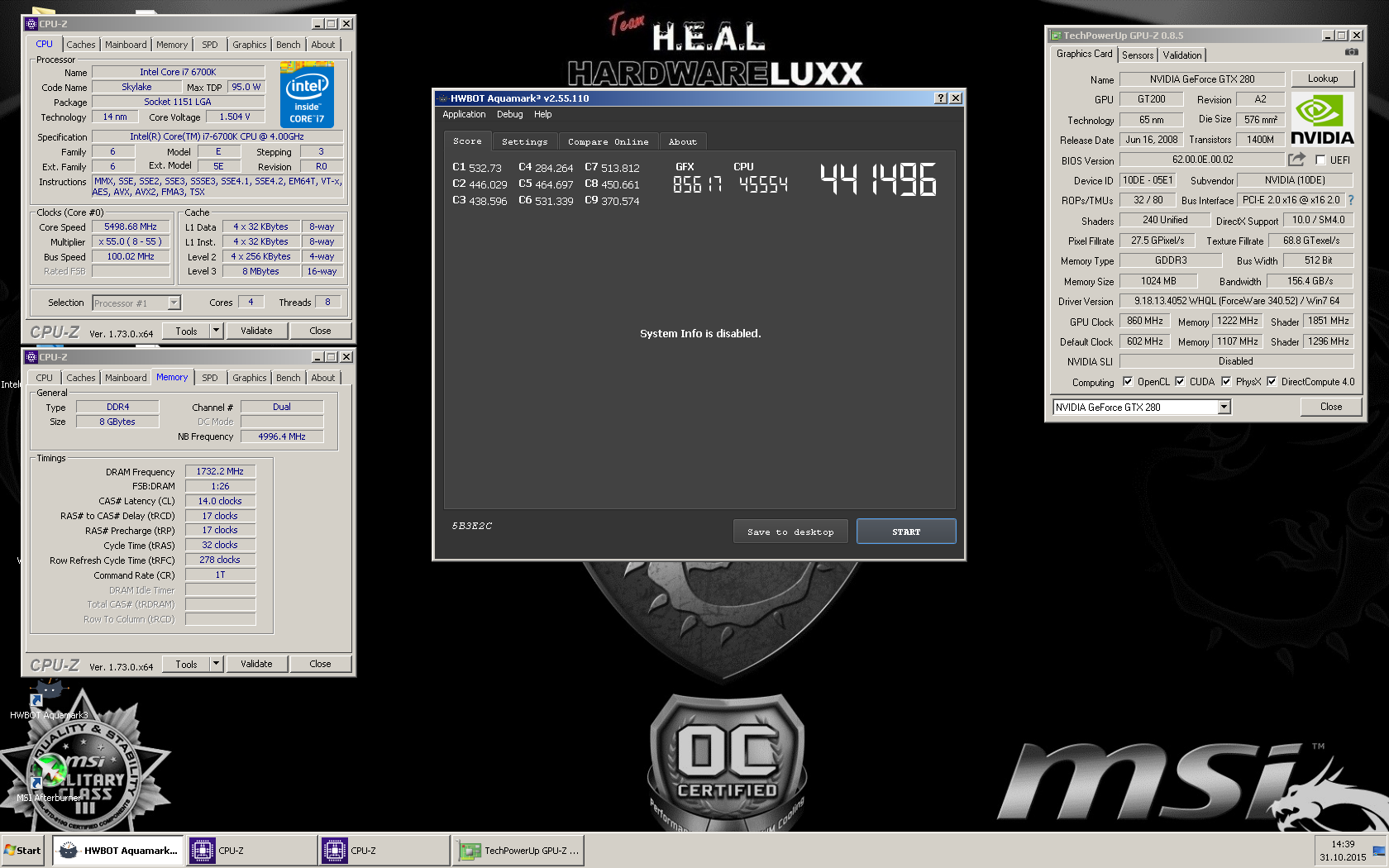Open Caches tab in top CPU-Z window
This screenshot has height=868, width=1389.
[x=81, y=45]
